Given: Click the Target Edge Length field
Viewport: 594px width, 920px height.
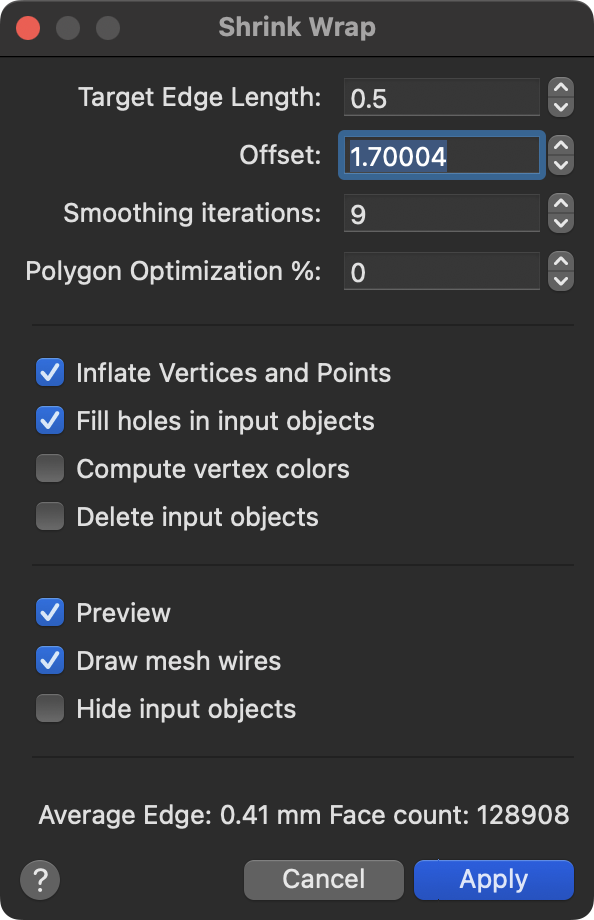Looking at the screenshot, I should pyautogui.click(x=441, y=97).
